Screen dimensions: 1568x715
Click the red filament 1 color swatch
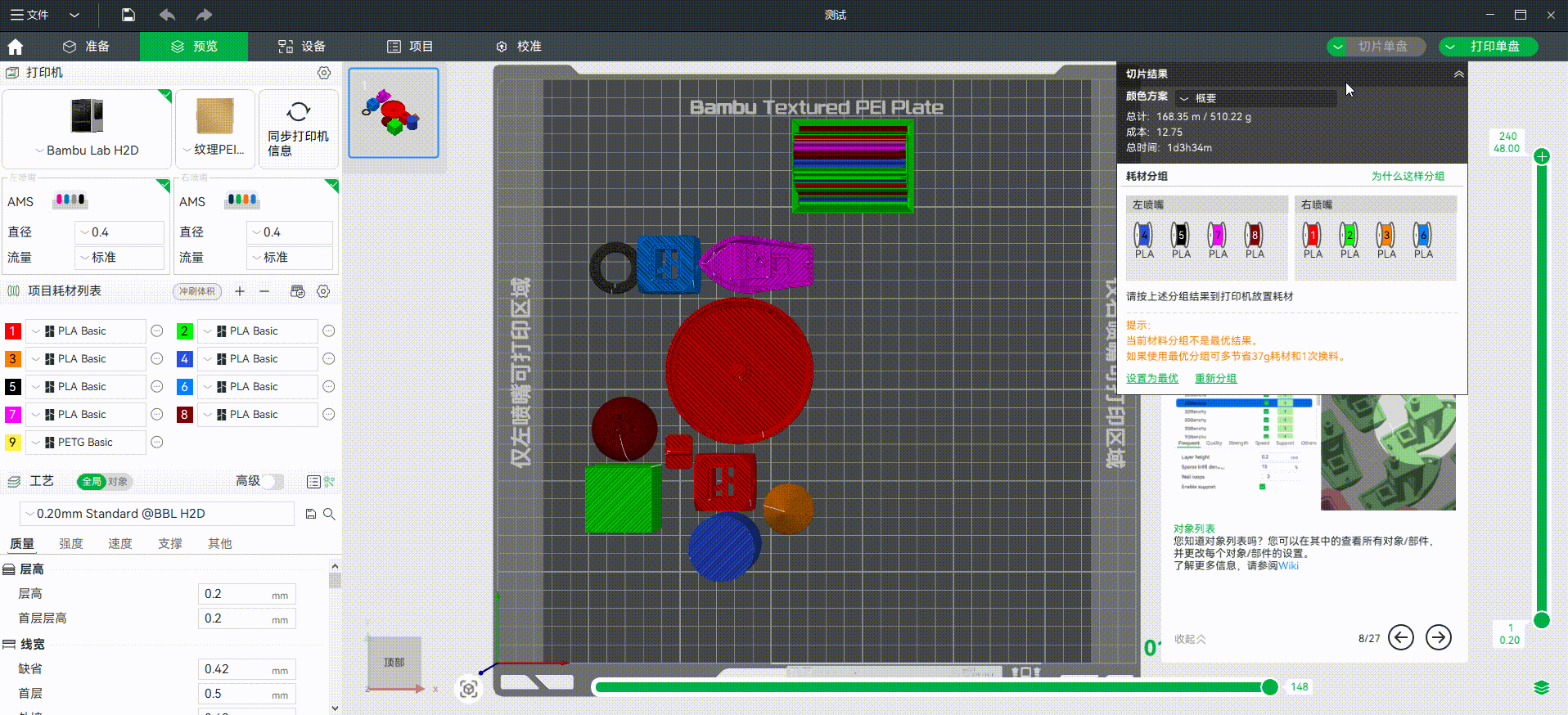(13, 331)
